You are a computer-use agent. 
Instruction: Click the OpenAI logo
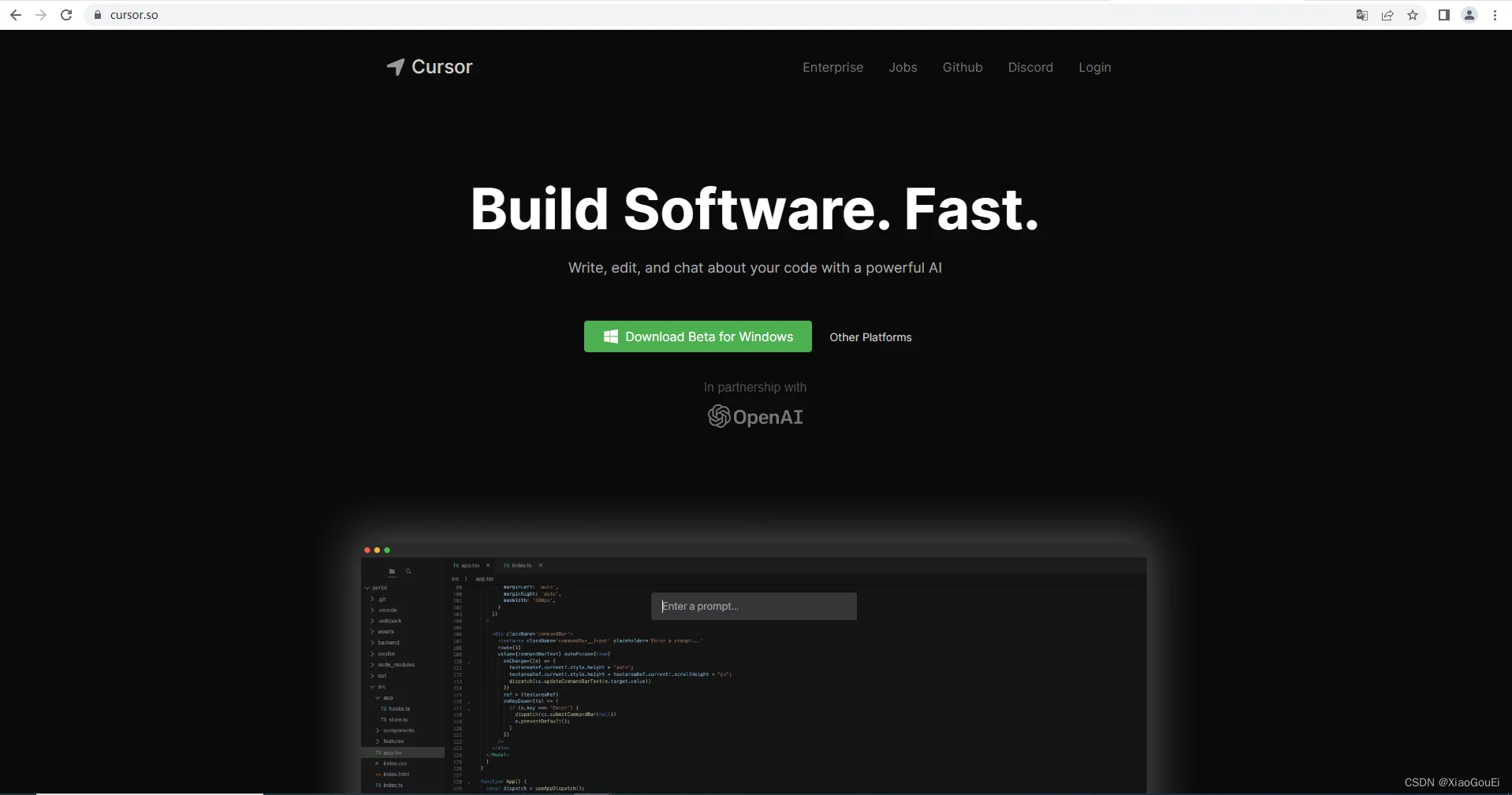pyautogui.click(x=755, y=417)
